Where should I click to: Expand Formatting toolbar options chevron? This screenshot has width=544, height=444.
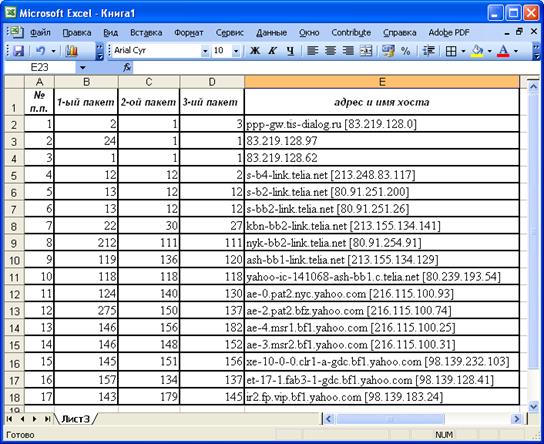[537, 51]
